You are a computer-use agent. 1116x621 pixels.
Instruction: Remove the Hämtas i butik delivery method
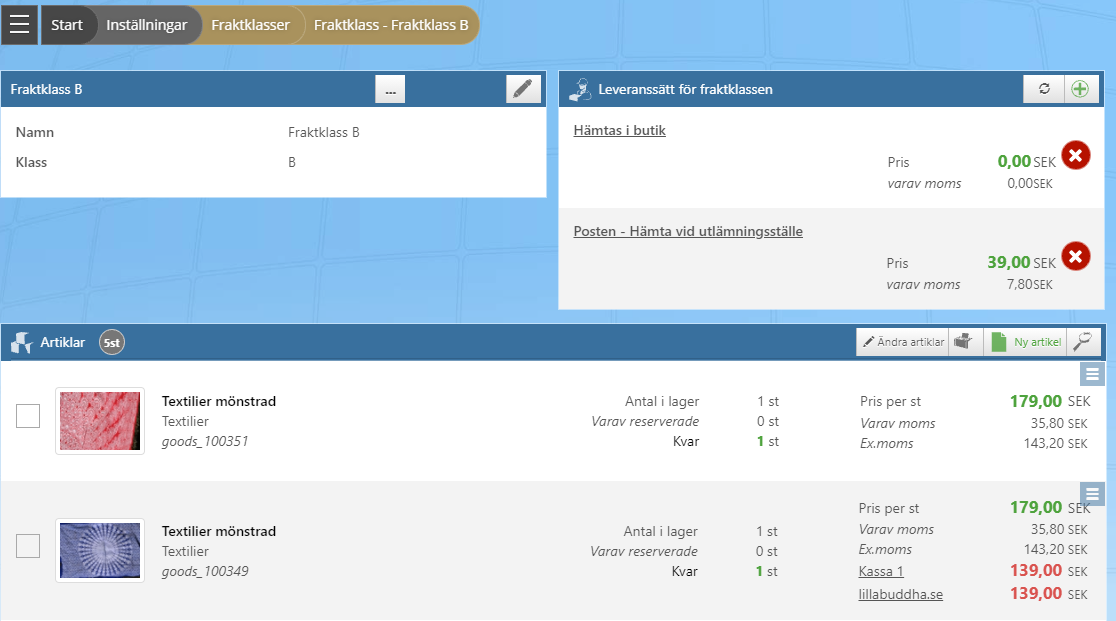click(1075, 155)
